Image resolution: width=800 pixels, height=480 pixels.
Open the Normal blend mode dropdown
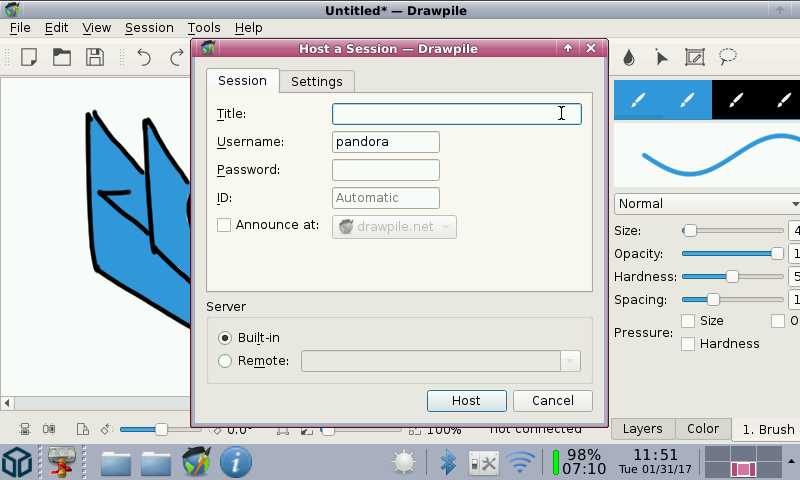click(x=706, y=204)
